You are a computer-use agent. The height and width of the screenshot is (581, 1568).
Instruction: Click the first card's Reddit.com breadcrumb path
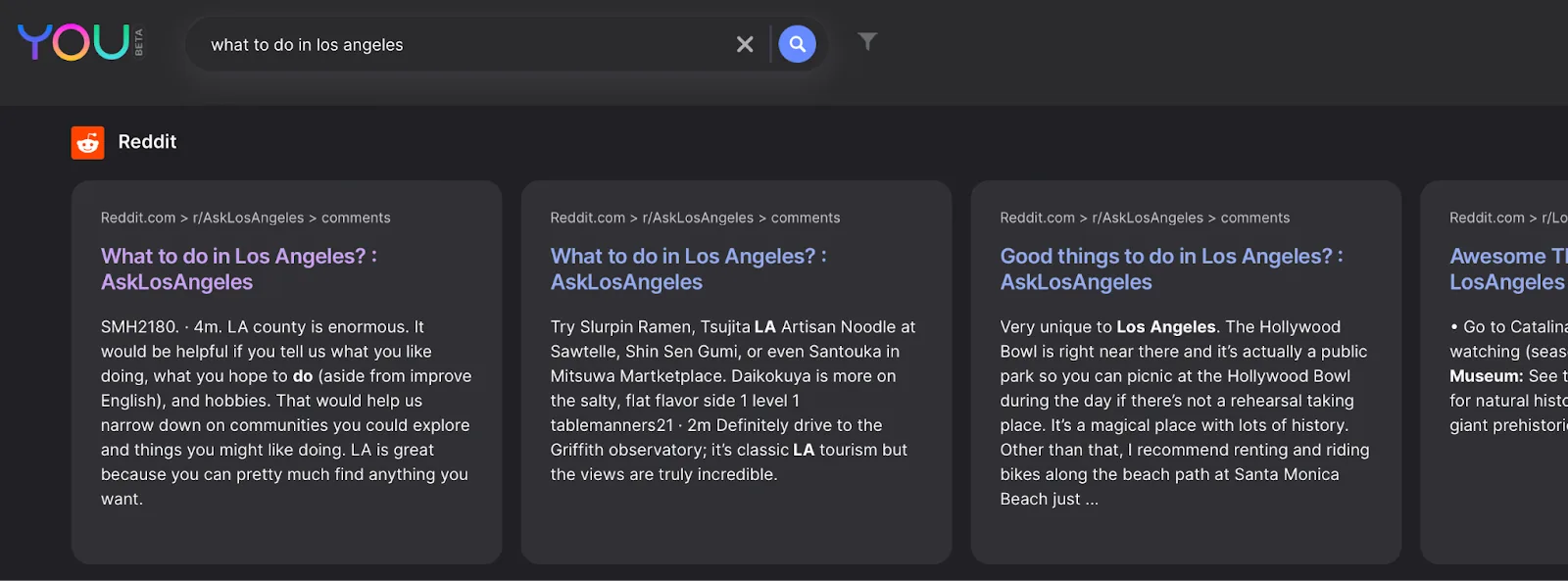point(246,218)
